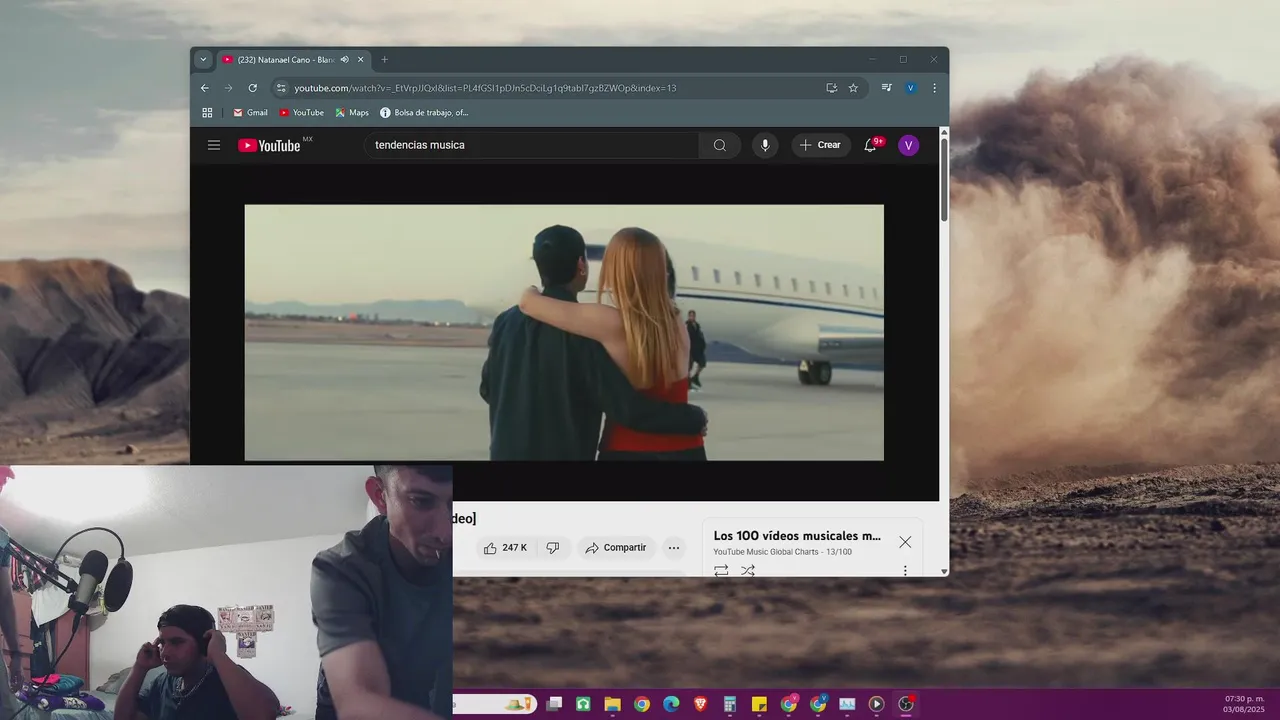Open Bolsa de trabajo bookmark
This screenshot has height=720, width=1280.
(424, 113)
